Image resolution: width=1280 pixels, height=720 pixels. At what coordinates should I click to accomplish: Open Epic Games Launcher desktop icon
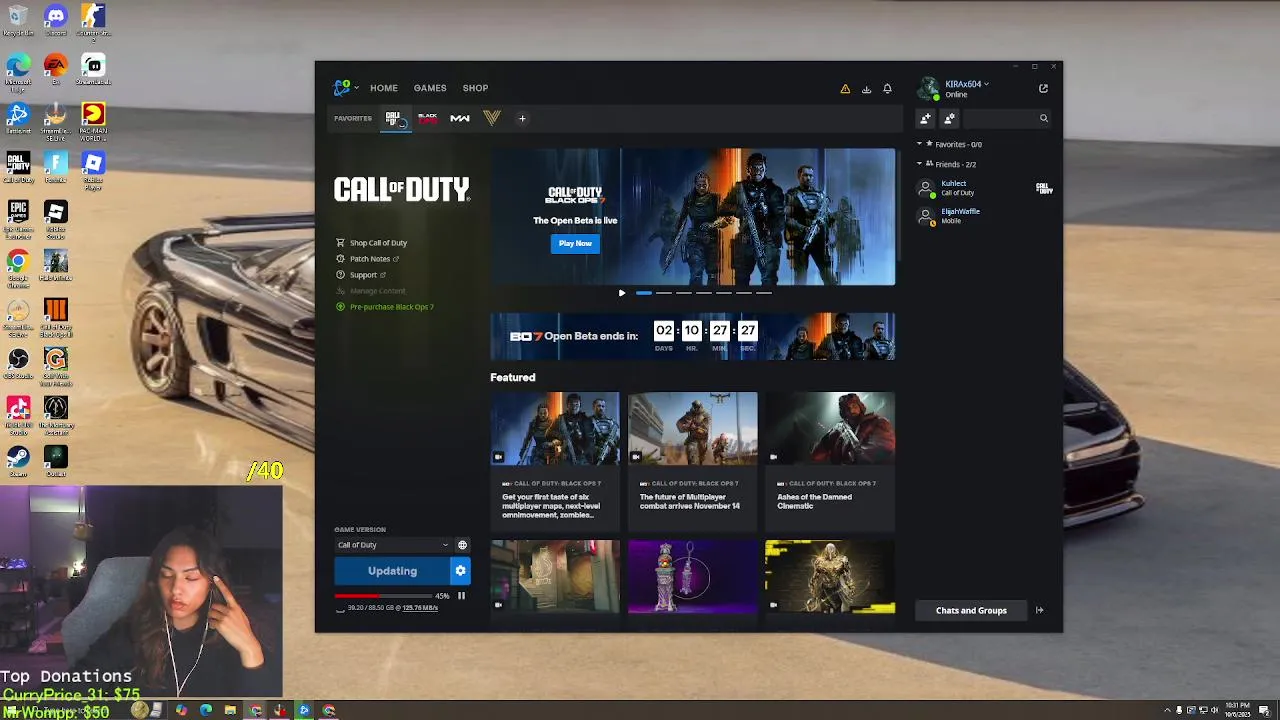tap(18, 217)
